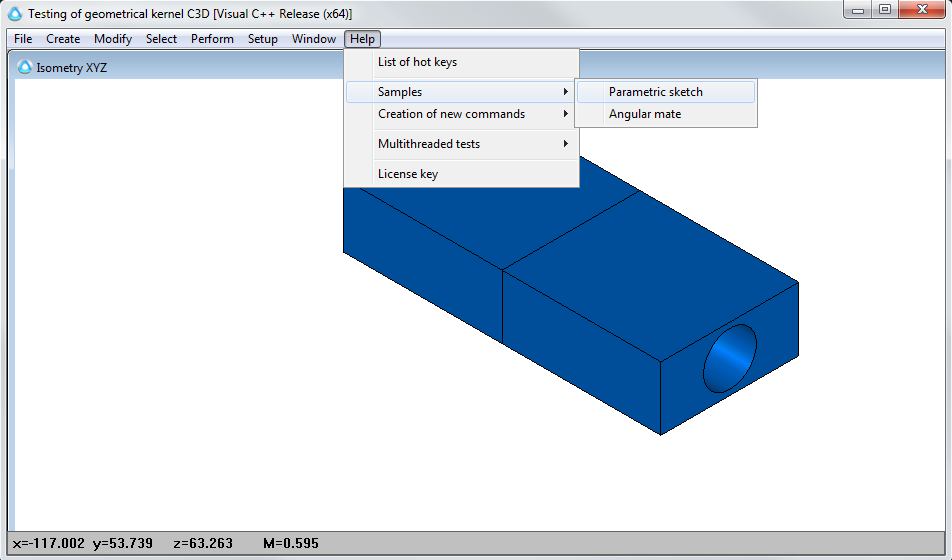Open the License key item
Viewport: 952px width, 560px height.
point(461,174)
